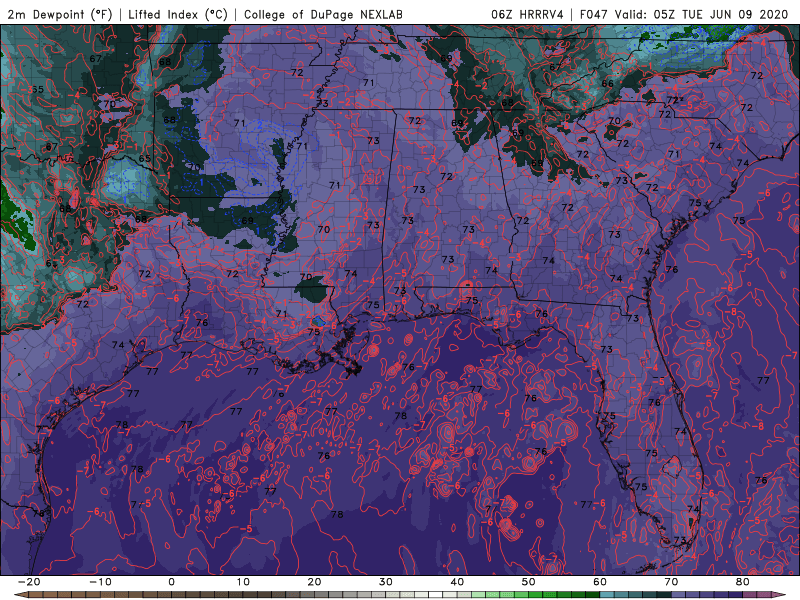
Task: Click the "60" color scale label
Action: [x=600, y=582]
